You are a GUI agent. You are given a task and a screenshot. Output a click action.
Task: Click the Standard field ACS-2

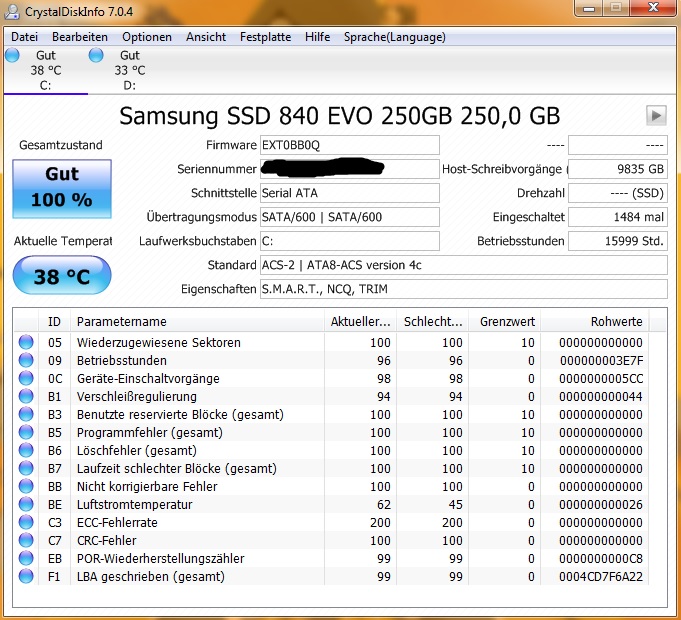463,265
